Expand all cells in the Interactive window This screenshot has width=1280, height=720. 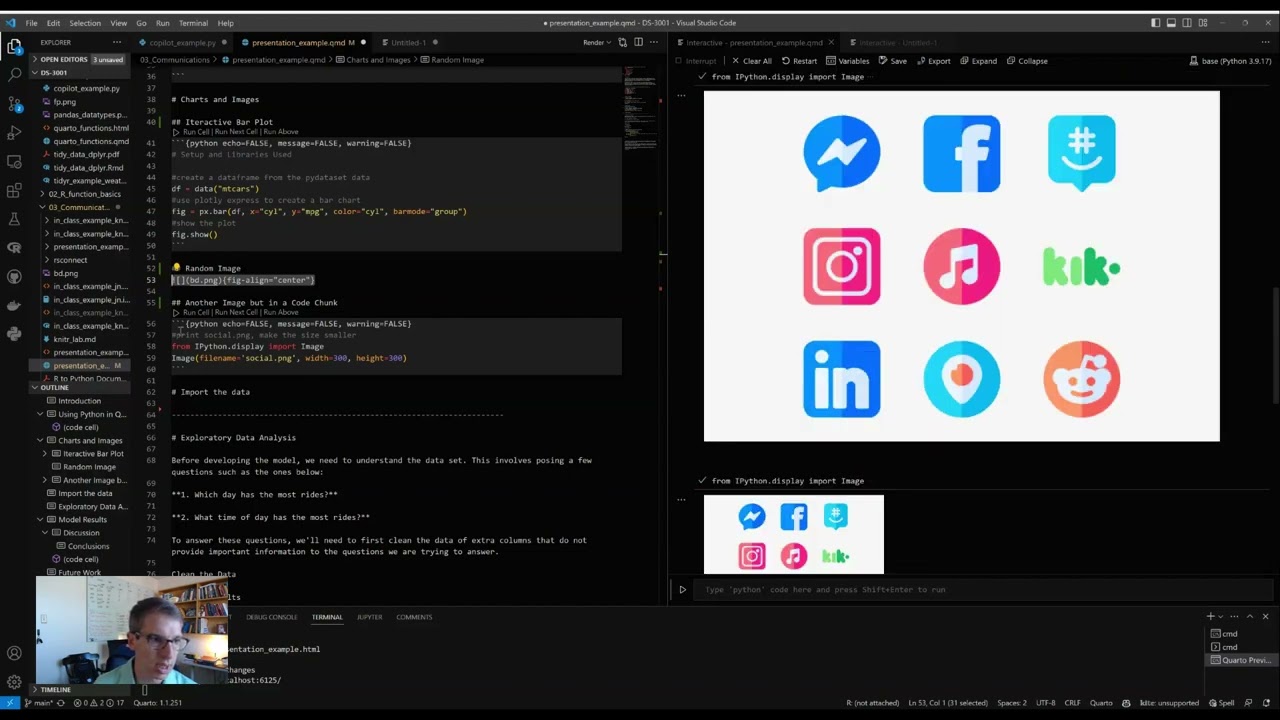pos(978,61)
